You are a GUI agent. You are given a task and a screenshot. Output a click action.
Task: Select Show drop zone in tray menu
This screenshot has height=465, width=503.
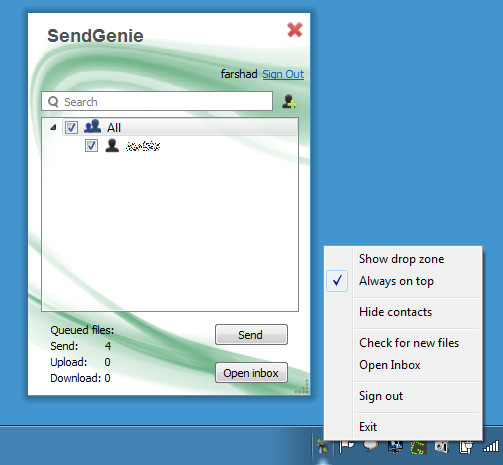point(402,259)
